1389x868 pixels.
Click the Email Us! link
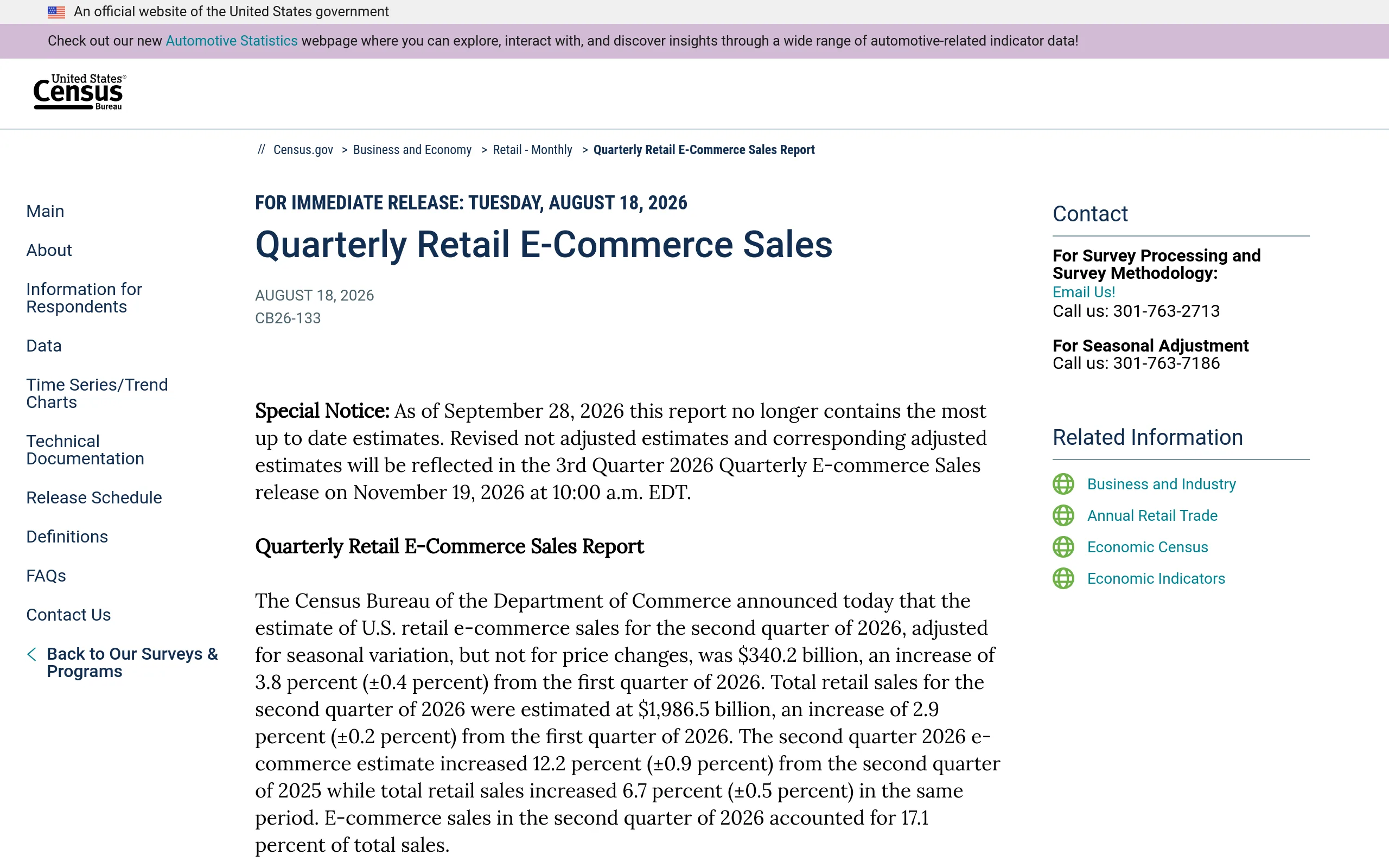coord(1084,292)
